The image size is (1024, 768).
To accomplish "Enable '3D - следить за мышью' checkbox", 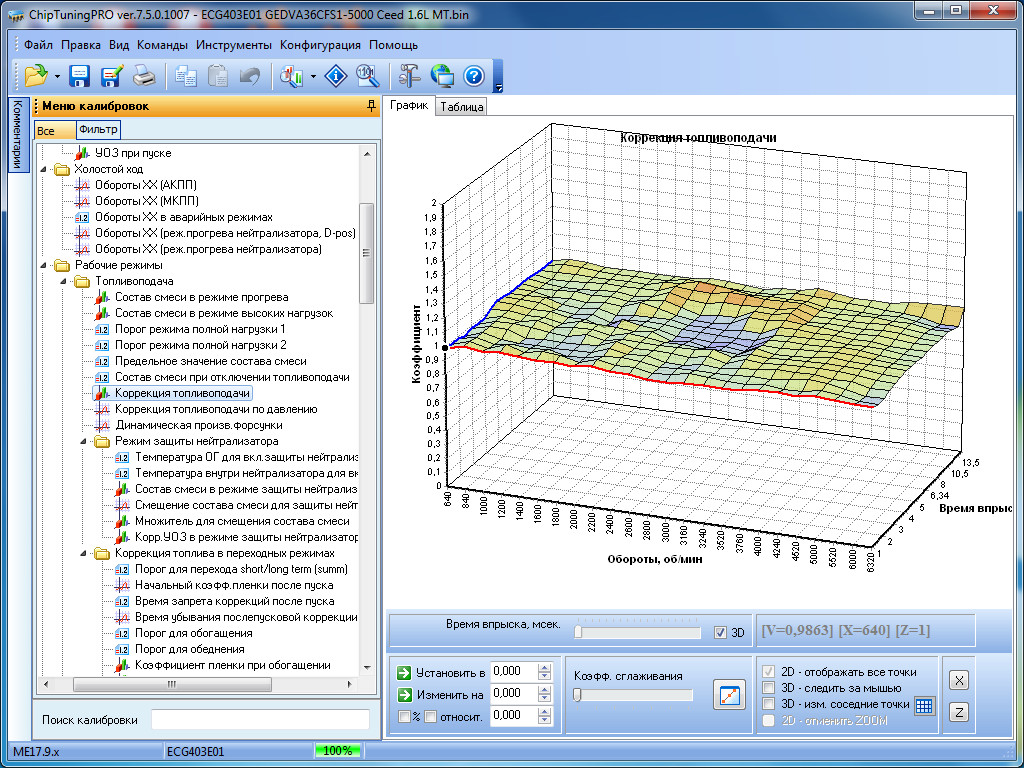I will [768, 688].
